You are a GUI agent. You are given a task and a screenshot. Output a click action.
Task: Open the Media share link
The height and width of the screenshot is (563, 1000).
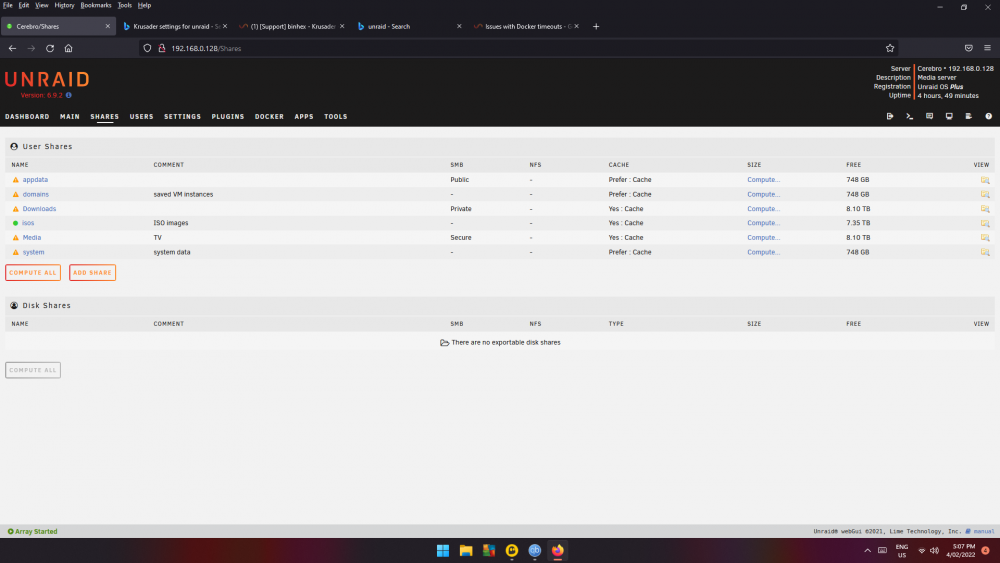(x=32, y=237)
